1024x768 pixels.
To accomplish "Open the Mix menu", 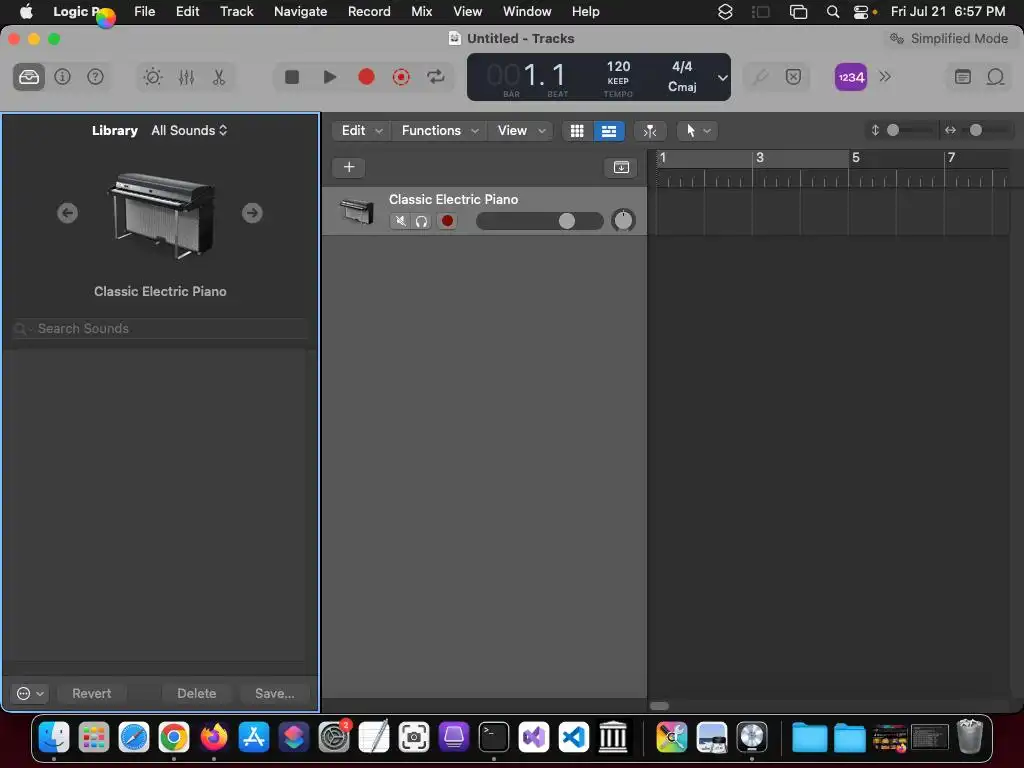I will tap(421, 11).
